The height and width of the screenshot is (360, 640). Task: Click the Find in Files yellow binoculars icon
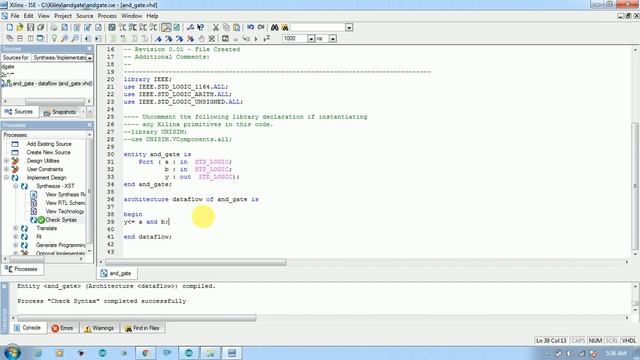tap(285, 27)
